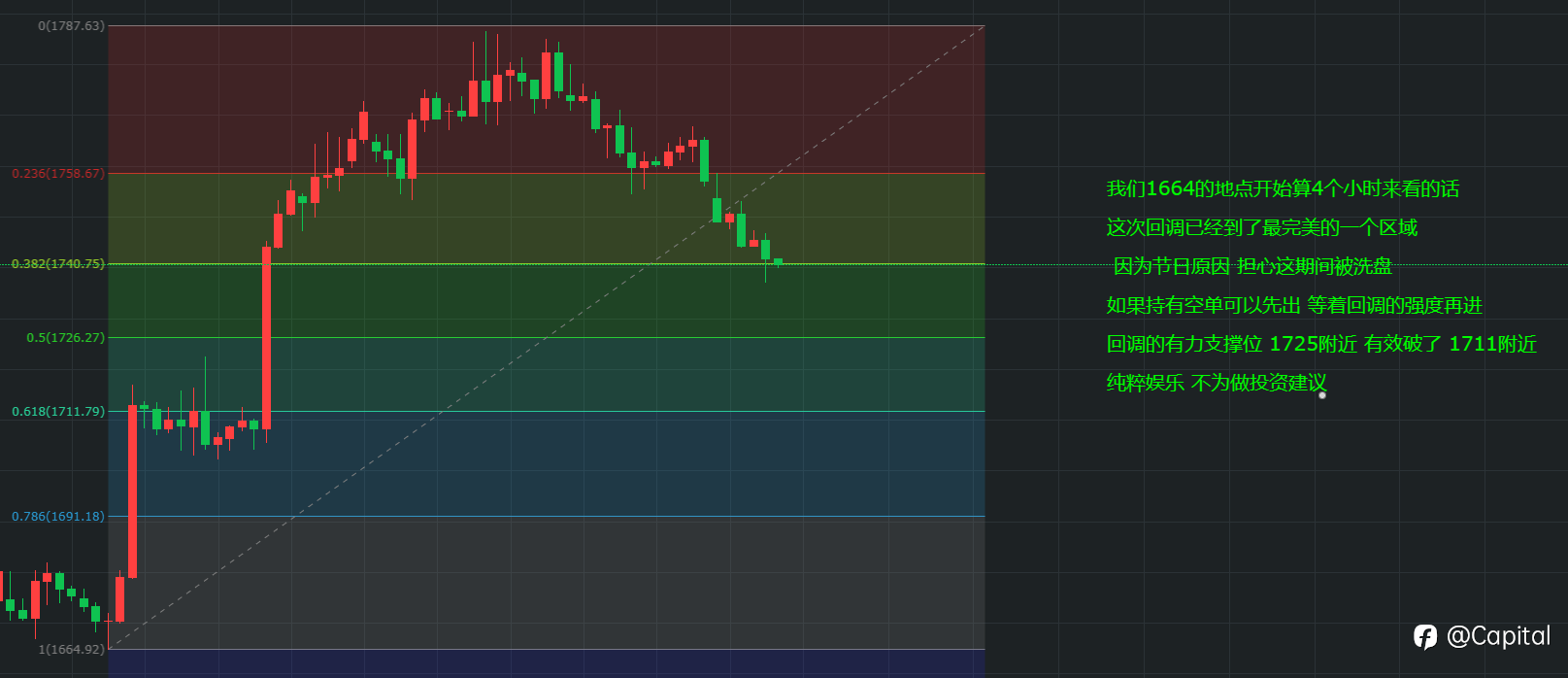Image resolution: width=1568 pixels, height=678 pixels.
Task: Click the 1(1664.92) Fibonacci level label
Action: [71, 649]
